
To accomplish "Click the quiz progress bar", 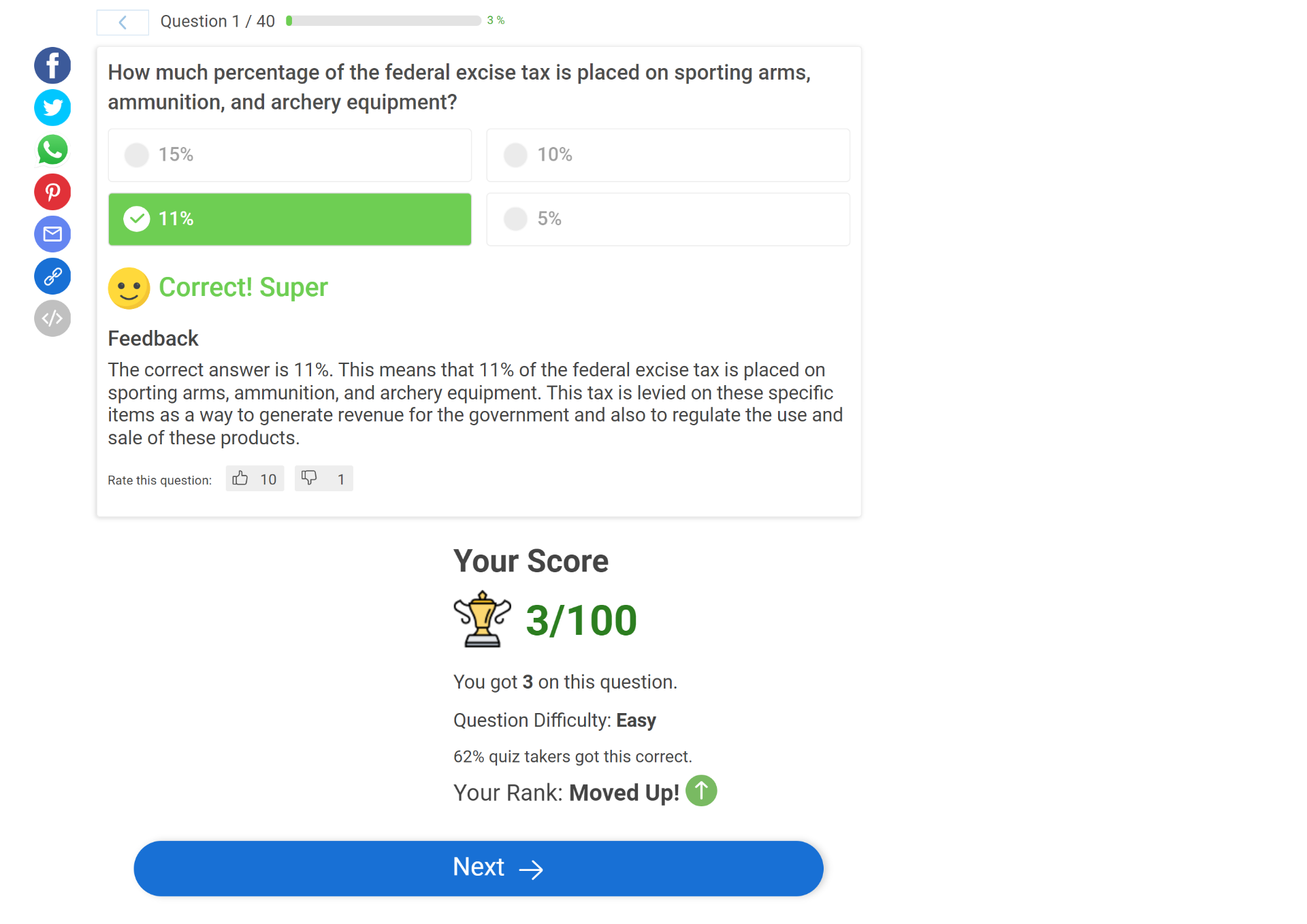I will click(x=384, y=21).
